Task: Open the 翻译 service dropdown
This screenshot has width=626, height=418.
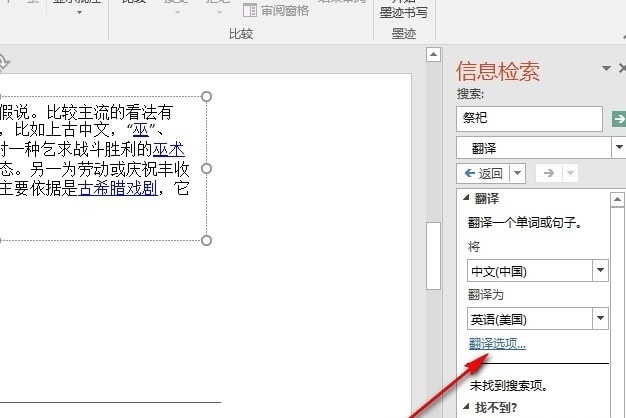Action: [619, 147]
